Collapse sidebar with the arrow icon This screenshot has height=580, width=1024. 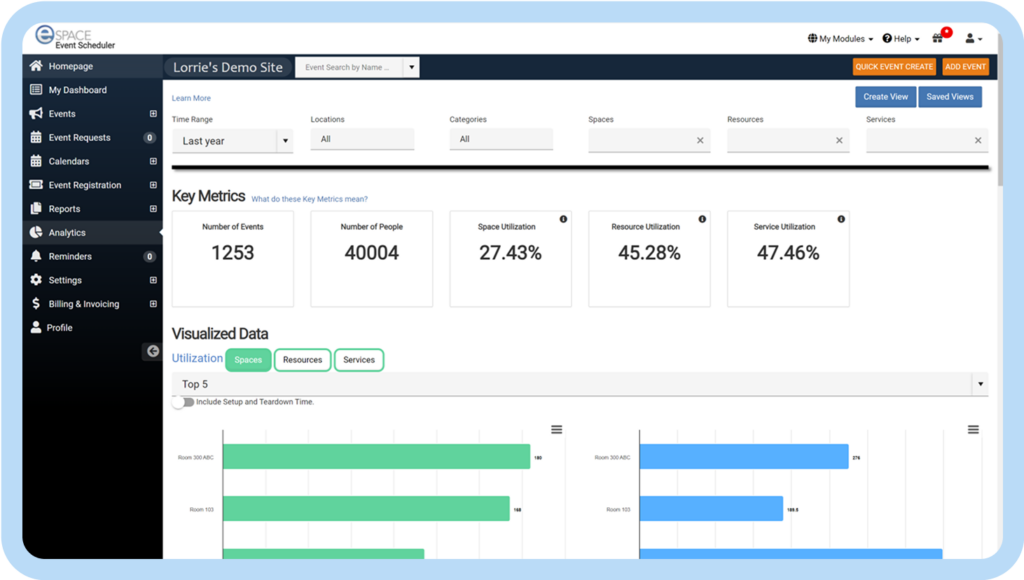click(x=152, y=351)
